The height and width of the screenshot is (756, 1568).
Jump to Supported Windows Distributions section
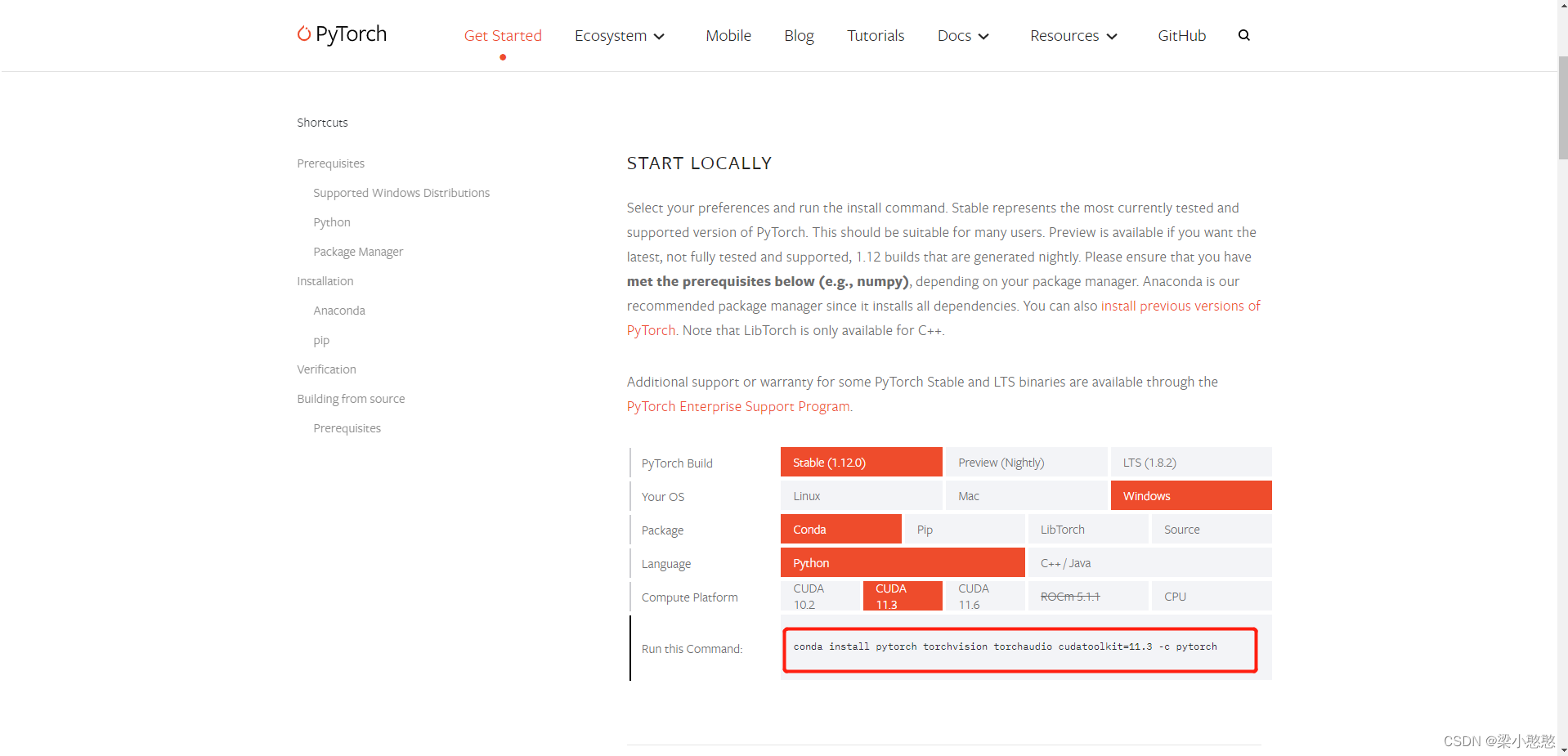pyautogui.click(x=401, y=193)
